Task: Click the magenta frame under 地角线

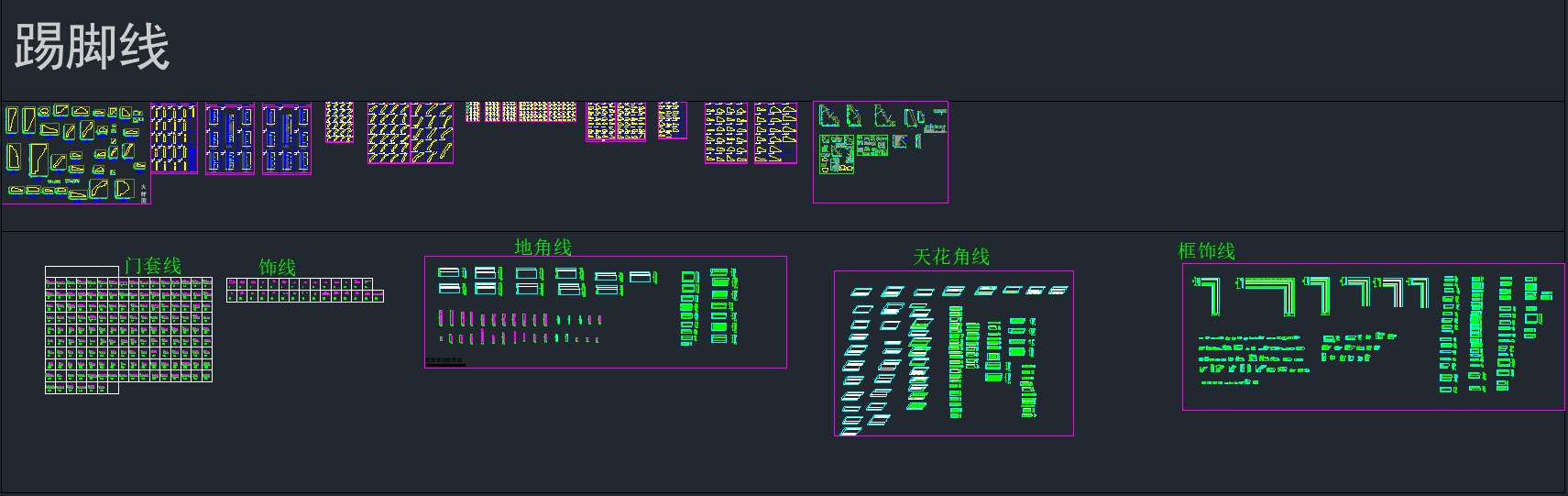Action: pyautogui.click(x=606, y=312)
